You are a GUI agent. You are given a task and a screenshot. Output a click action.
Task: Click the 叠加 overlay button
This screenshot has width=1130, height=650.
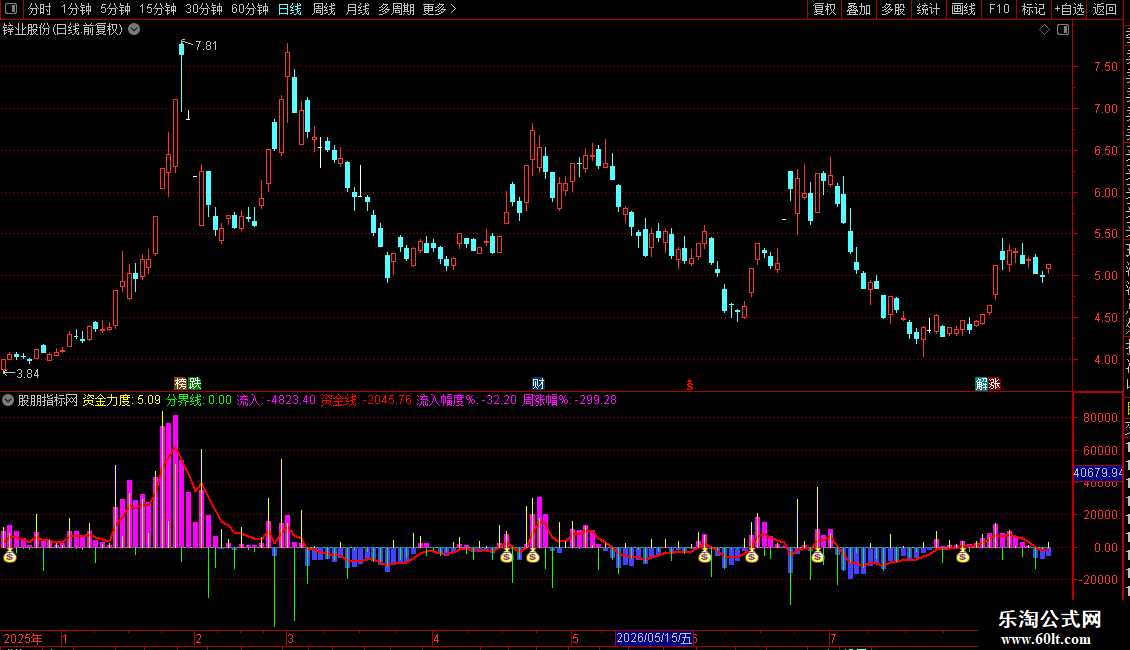point(858,9)
